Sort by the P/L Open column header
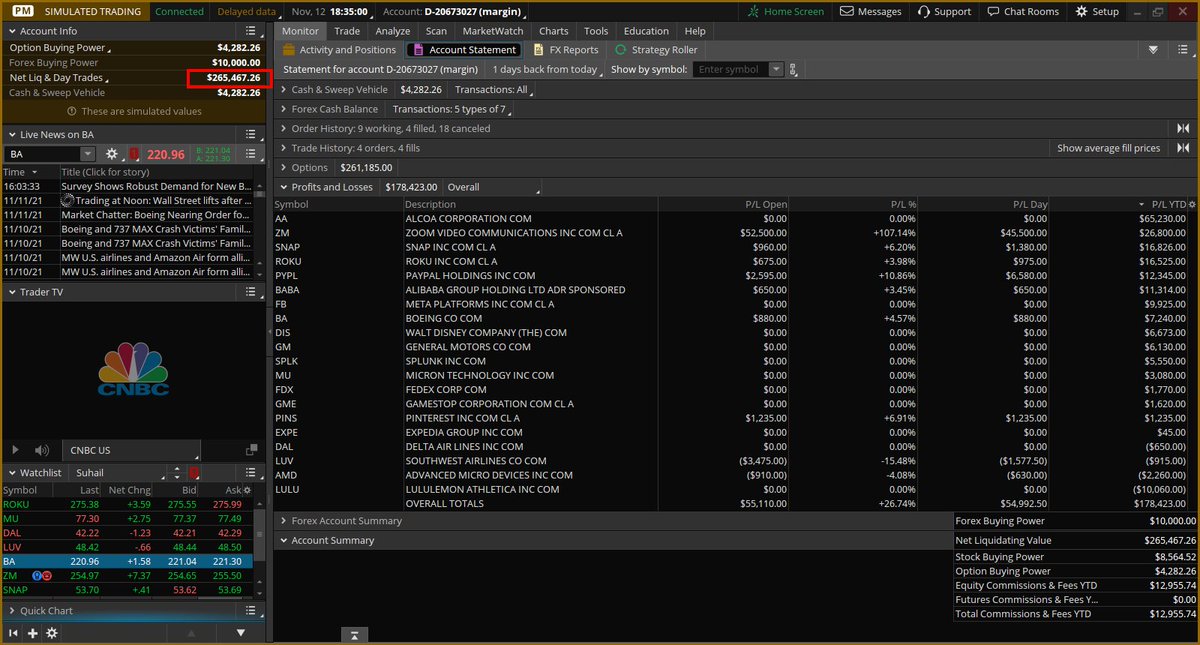Image resolution: width=1200 pixels, height=645 pixels. point(766,204)
